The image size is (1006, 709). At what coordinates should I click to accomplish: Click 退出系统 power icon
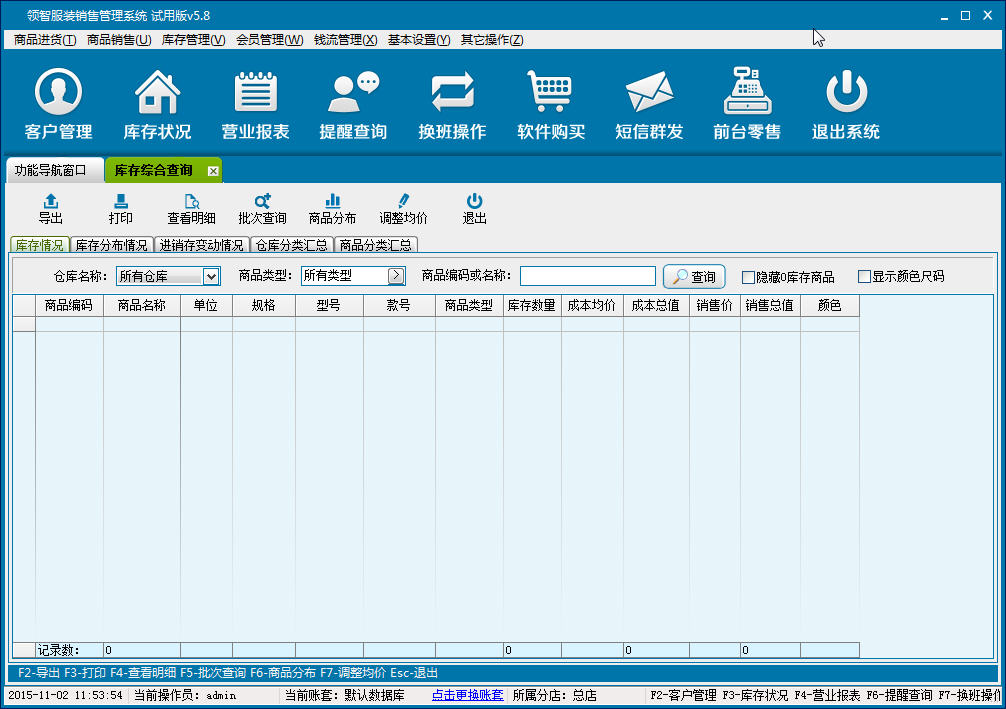(846, 105)
